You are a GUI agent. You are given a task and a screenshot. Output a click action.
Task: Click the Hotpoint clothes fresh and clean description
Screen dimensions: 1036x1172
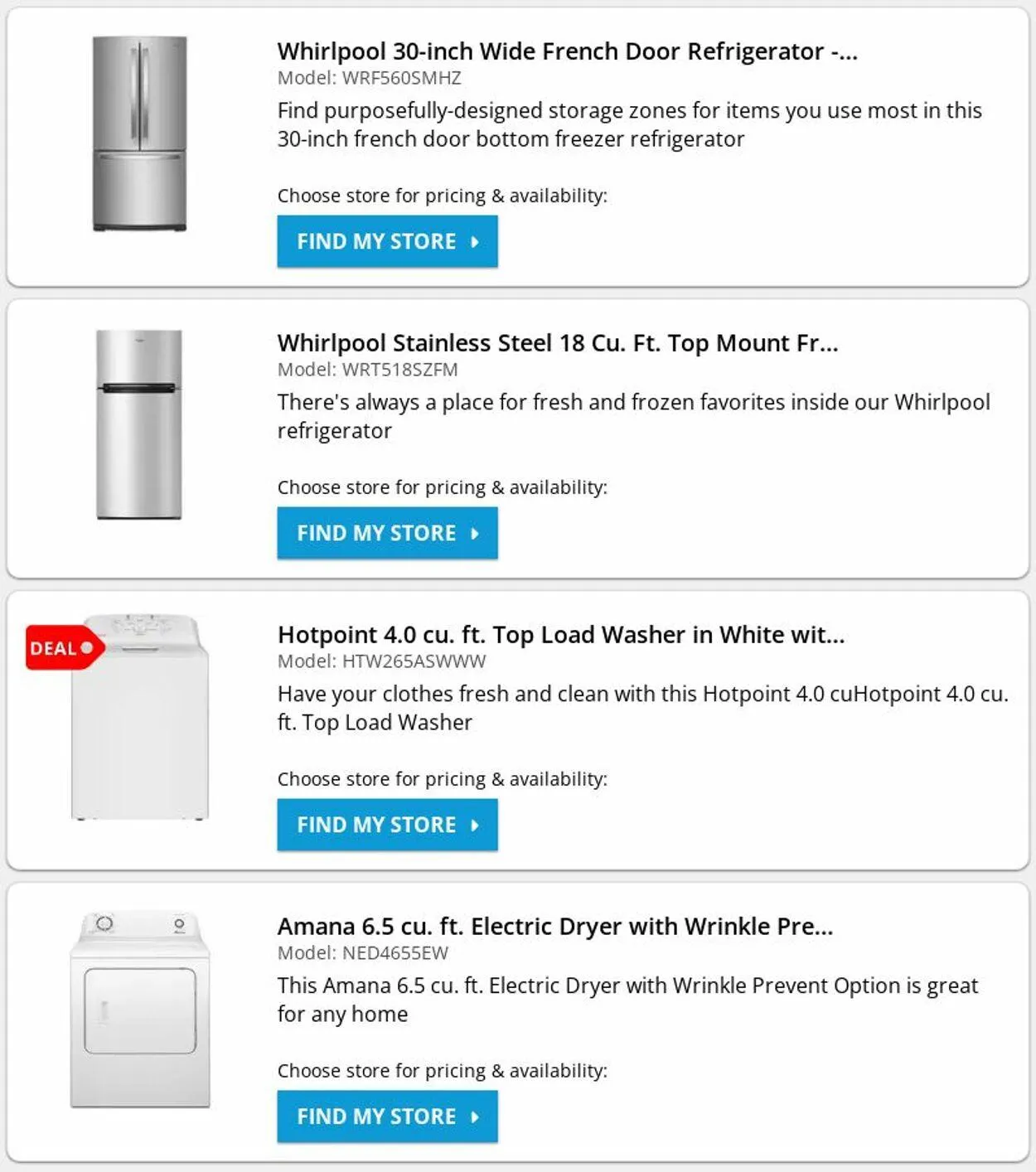pyautogui.click(x=642, y=708)
